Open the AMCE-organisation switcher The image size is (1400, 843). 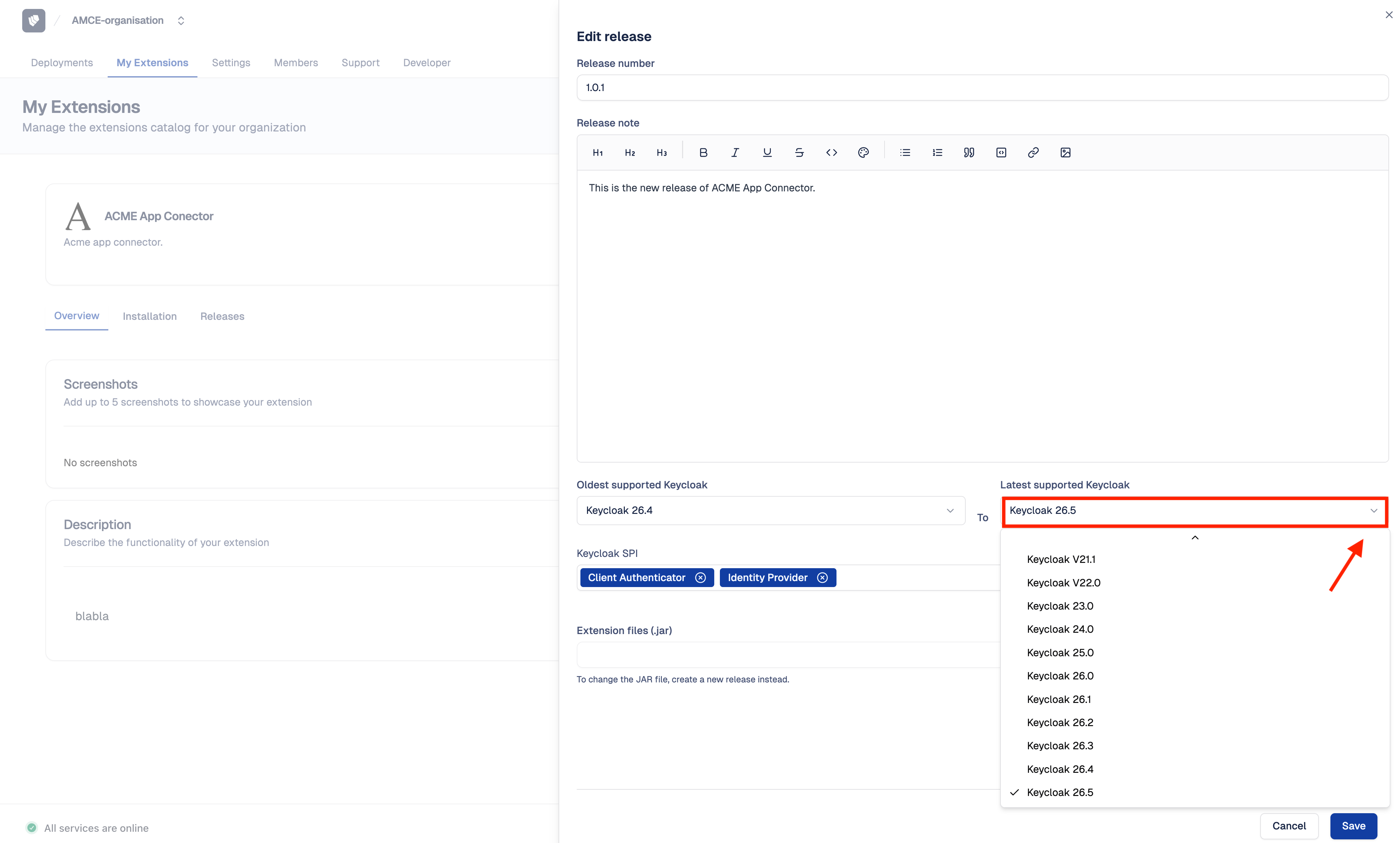click(x=181, y=20)
